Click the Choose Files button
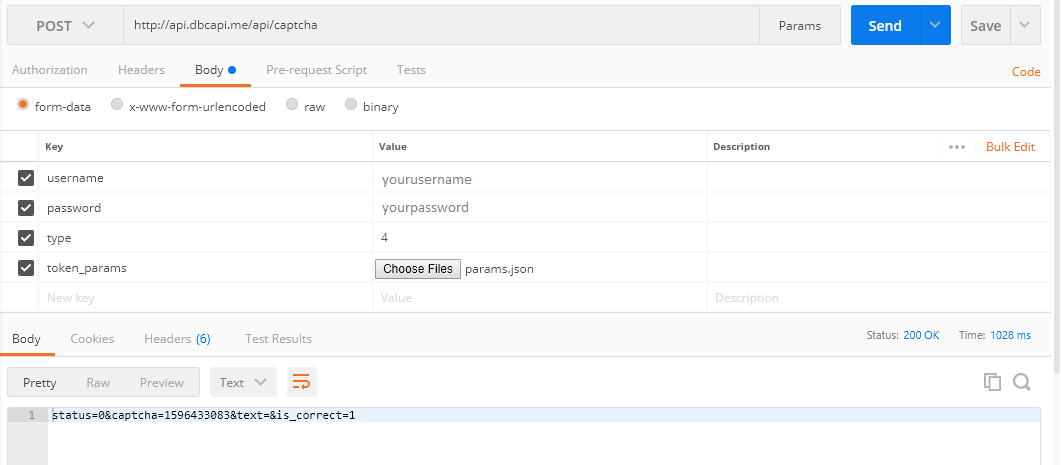 click(418, 269)
